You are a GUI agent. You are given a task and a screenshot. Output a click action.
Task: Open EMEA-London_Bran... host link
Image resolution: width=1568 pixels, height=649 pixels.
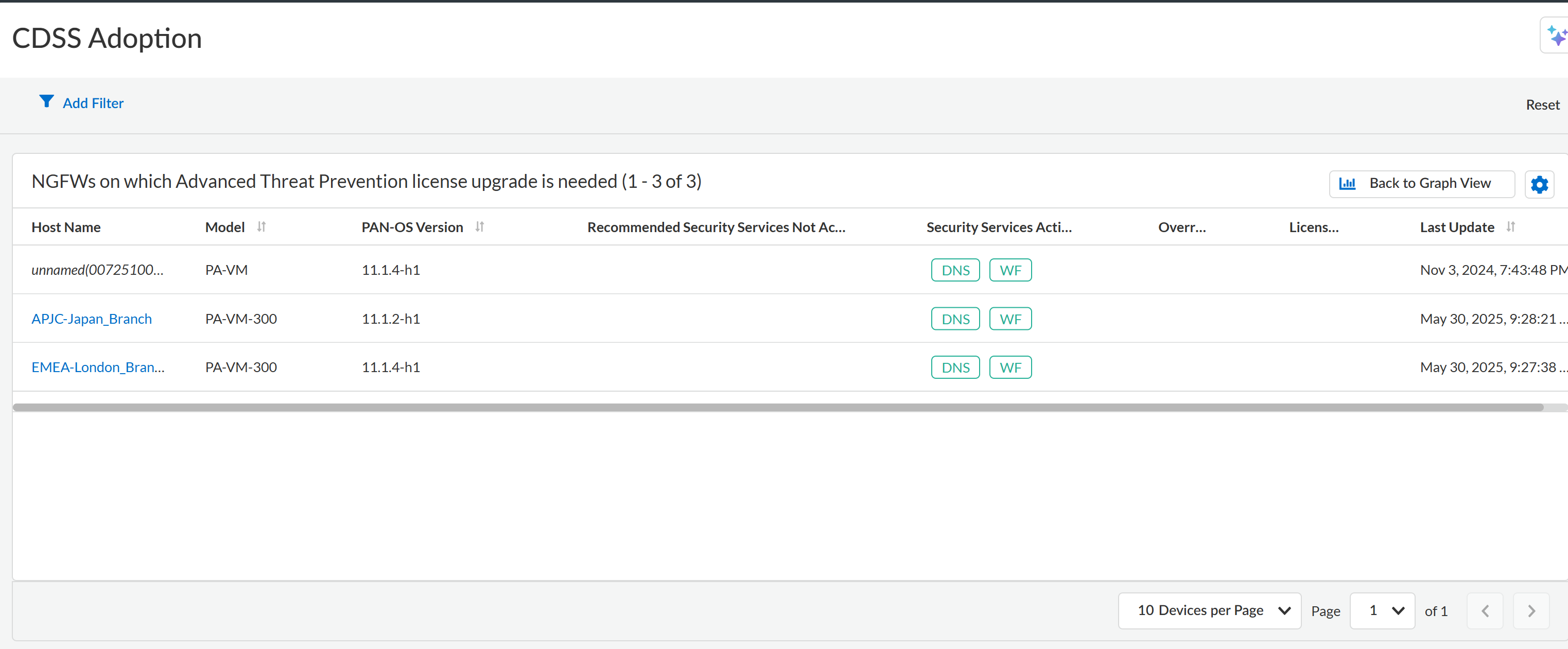click(98, 367)
